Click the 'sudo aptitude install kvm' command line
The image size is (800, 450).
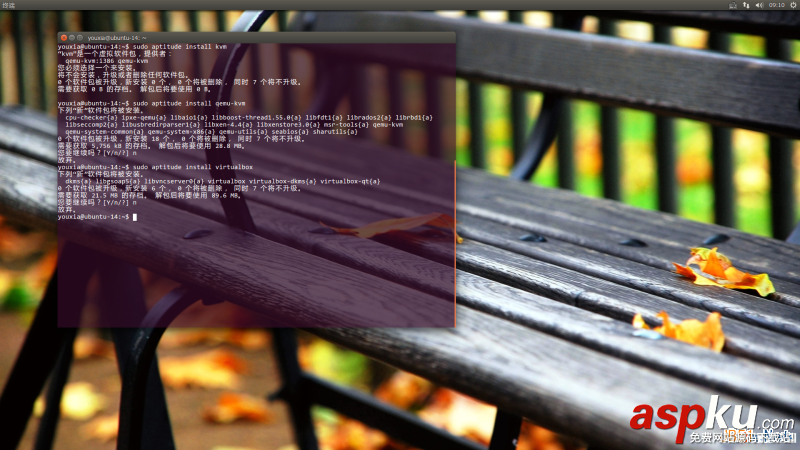142,46
